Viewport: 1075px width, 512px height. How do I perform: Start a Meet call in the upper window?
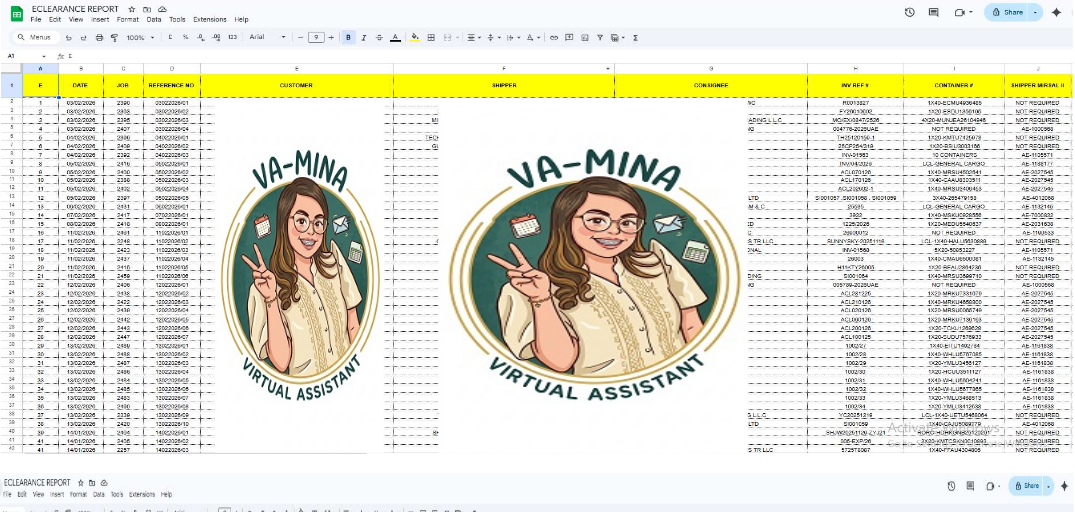pyautogui.click(x=959, y=12)
